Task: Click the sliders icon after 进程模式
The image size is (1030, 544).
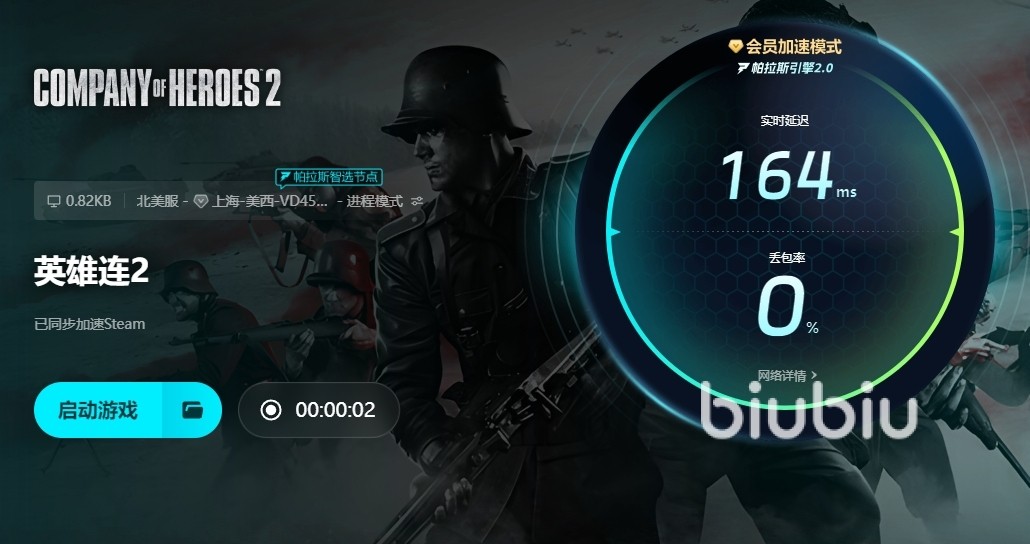Action: (x=417, y=201)
